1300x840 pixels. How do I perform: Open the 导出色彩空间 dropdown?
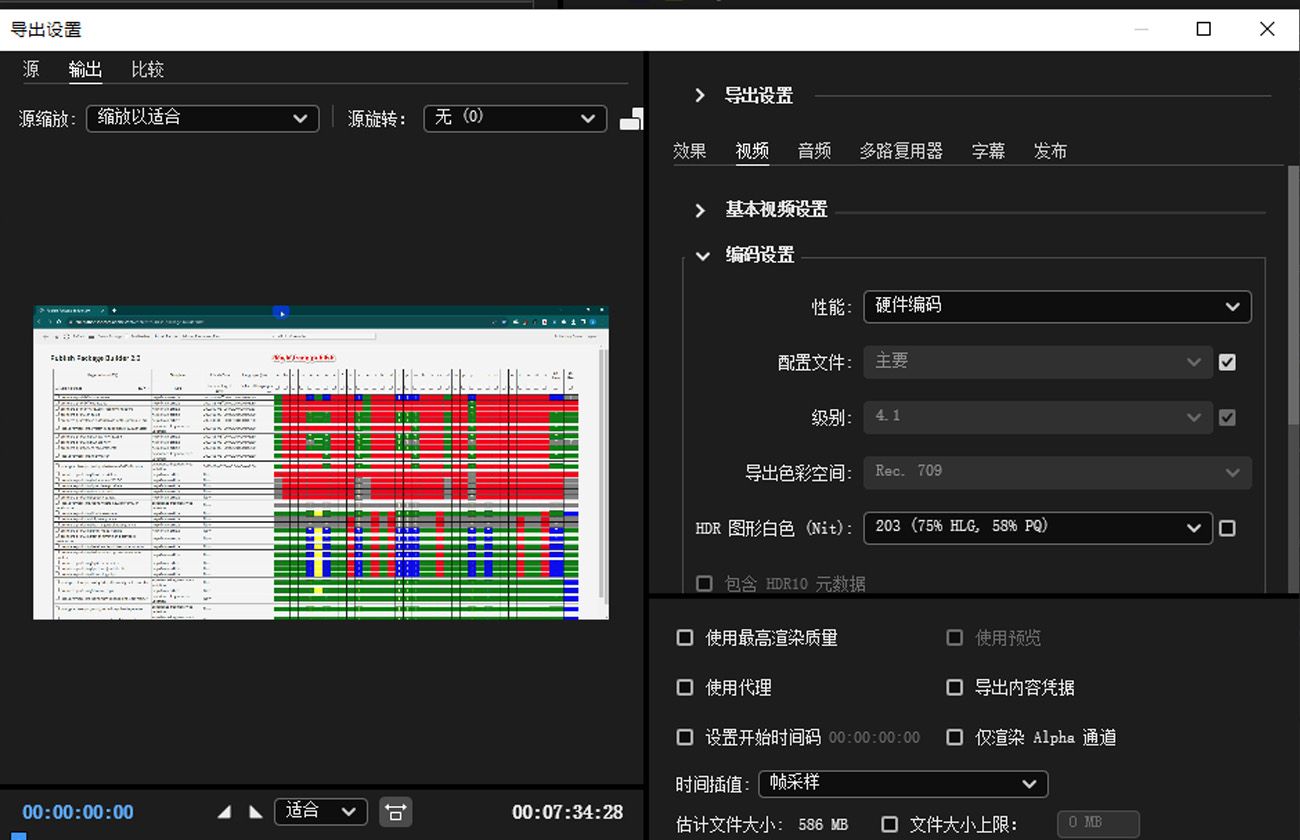point(1057,472)
